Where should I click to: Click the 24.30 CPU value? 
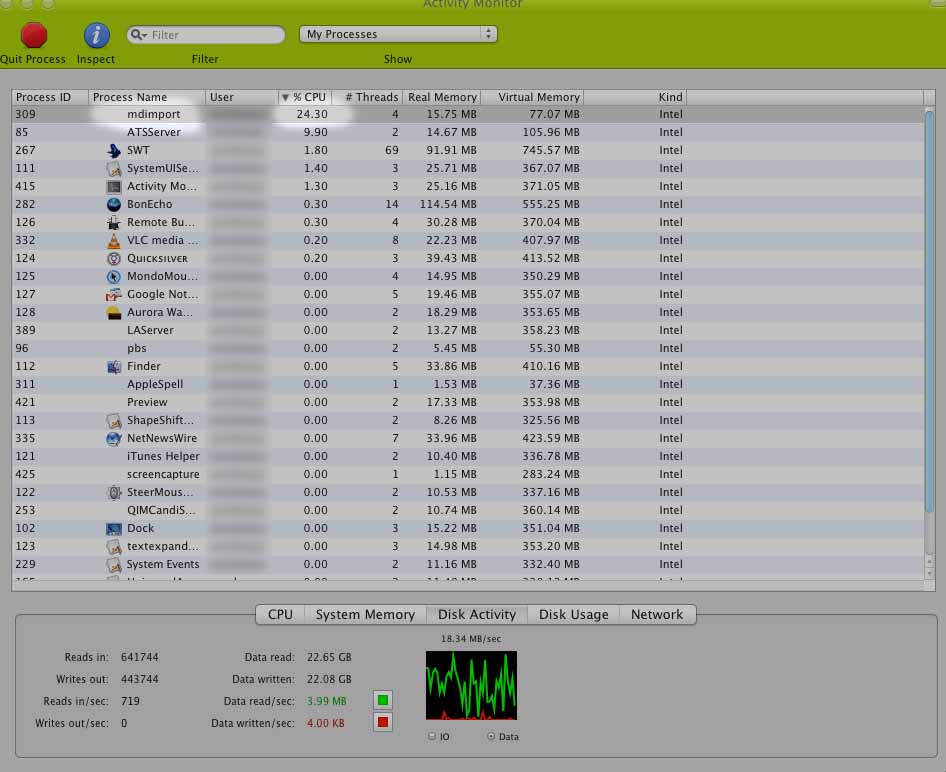(x=312, y=114)
